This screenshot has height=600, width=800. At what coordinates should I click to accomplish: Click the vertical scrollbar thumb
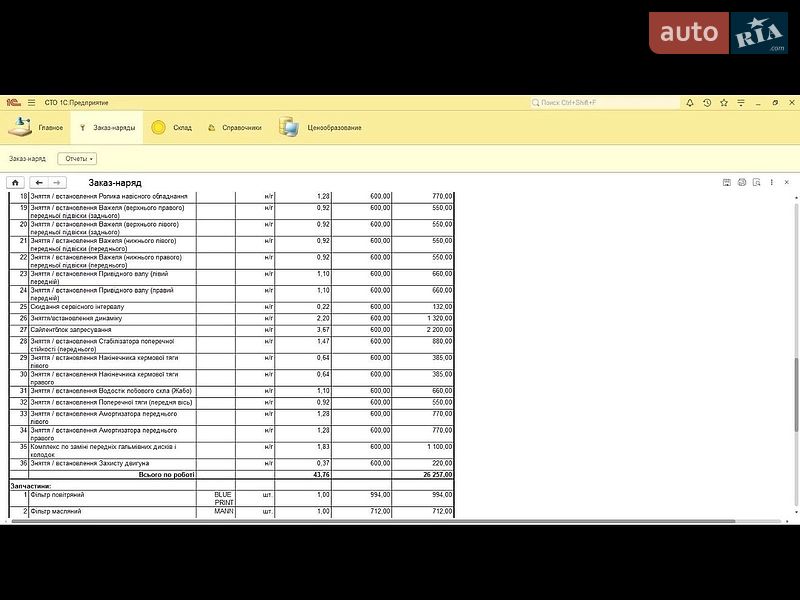pos(796,394)
